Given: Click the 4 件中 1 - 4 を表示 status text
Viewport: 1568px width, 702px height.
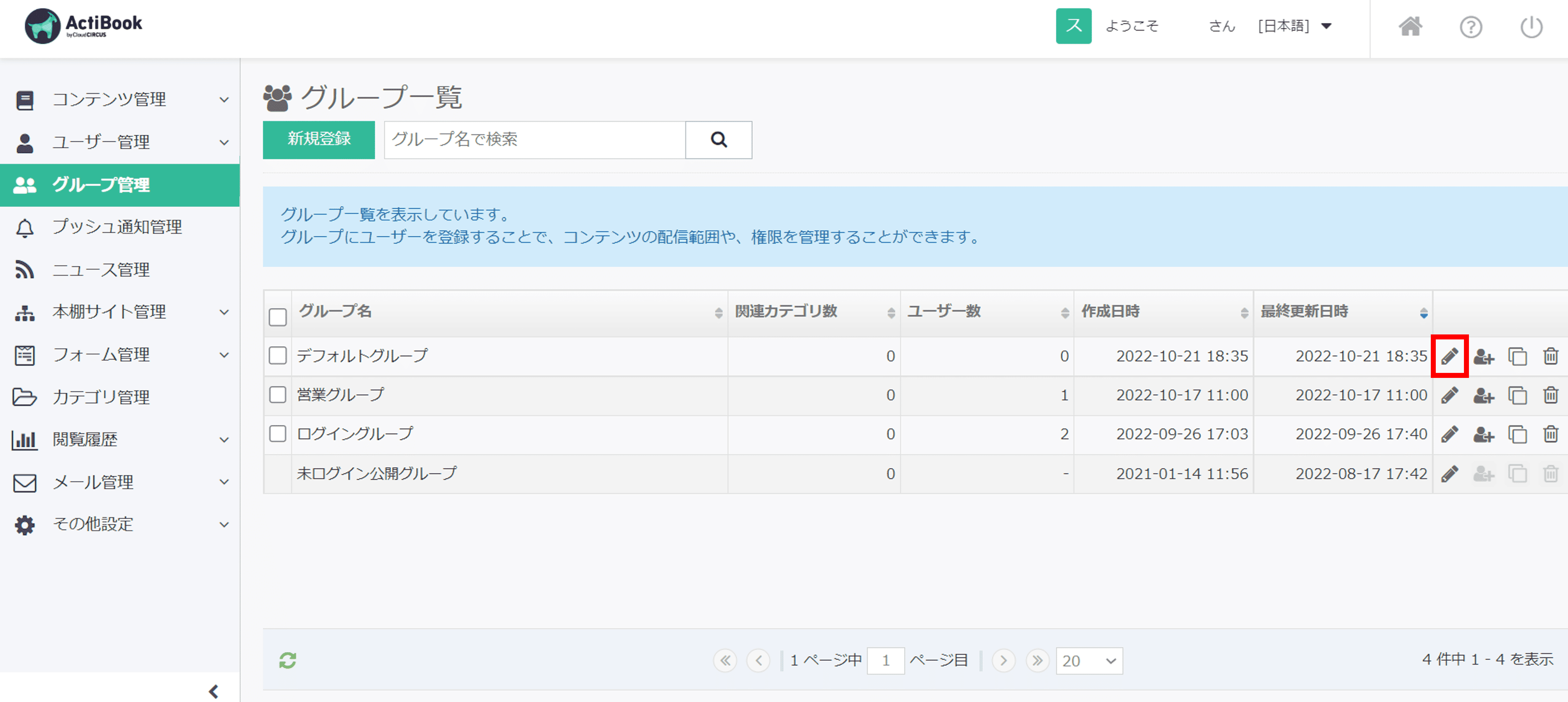Looking at the screenshot, I should pyautogui.click(x=1487, y=659).
